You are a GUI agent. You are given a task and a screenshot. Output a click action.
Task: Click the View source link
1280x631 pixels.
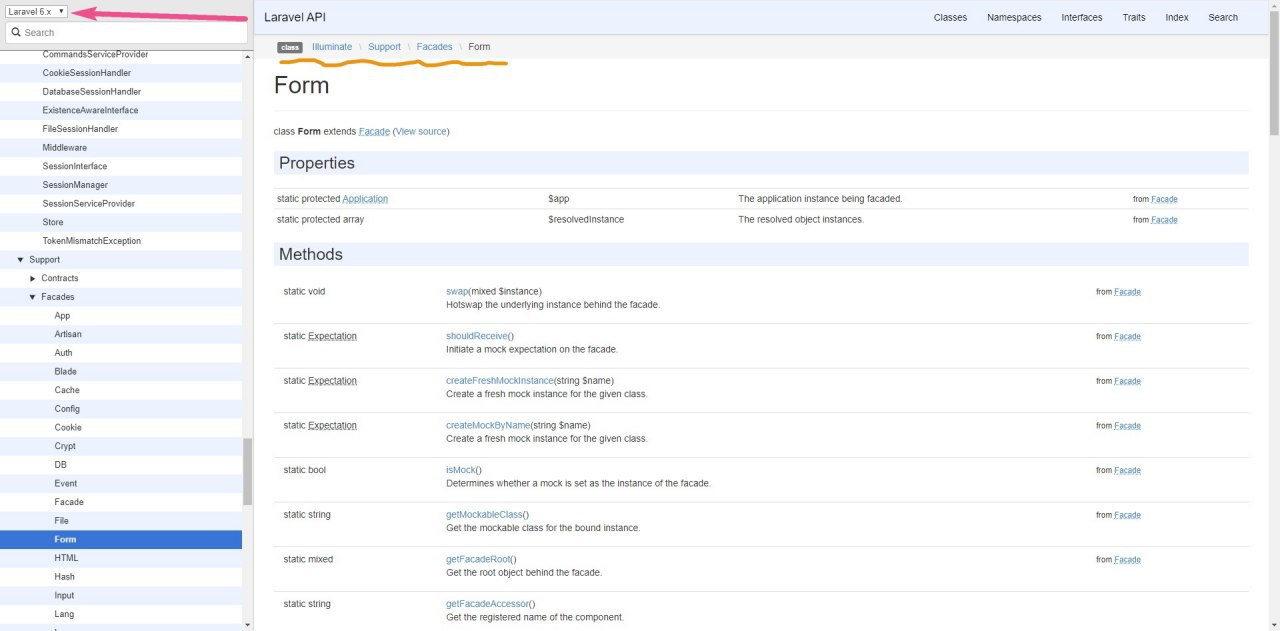421,132
